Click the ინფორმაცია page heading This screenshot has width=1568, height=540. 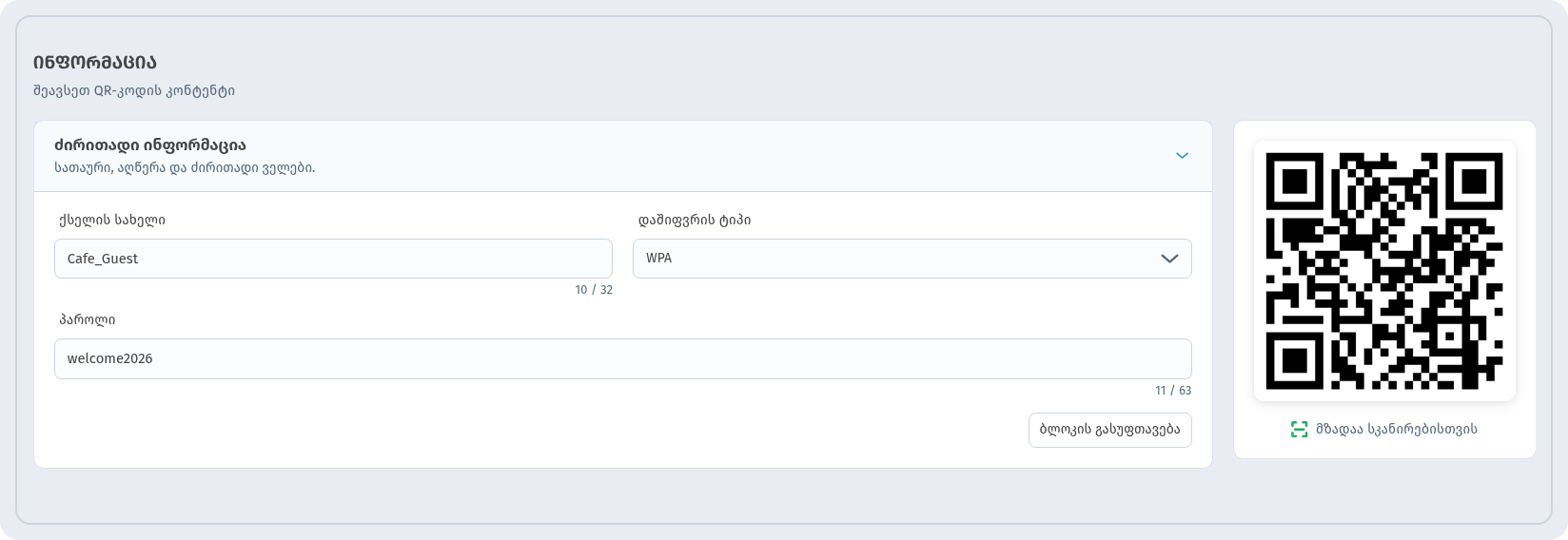(x=95, y=63)
